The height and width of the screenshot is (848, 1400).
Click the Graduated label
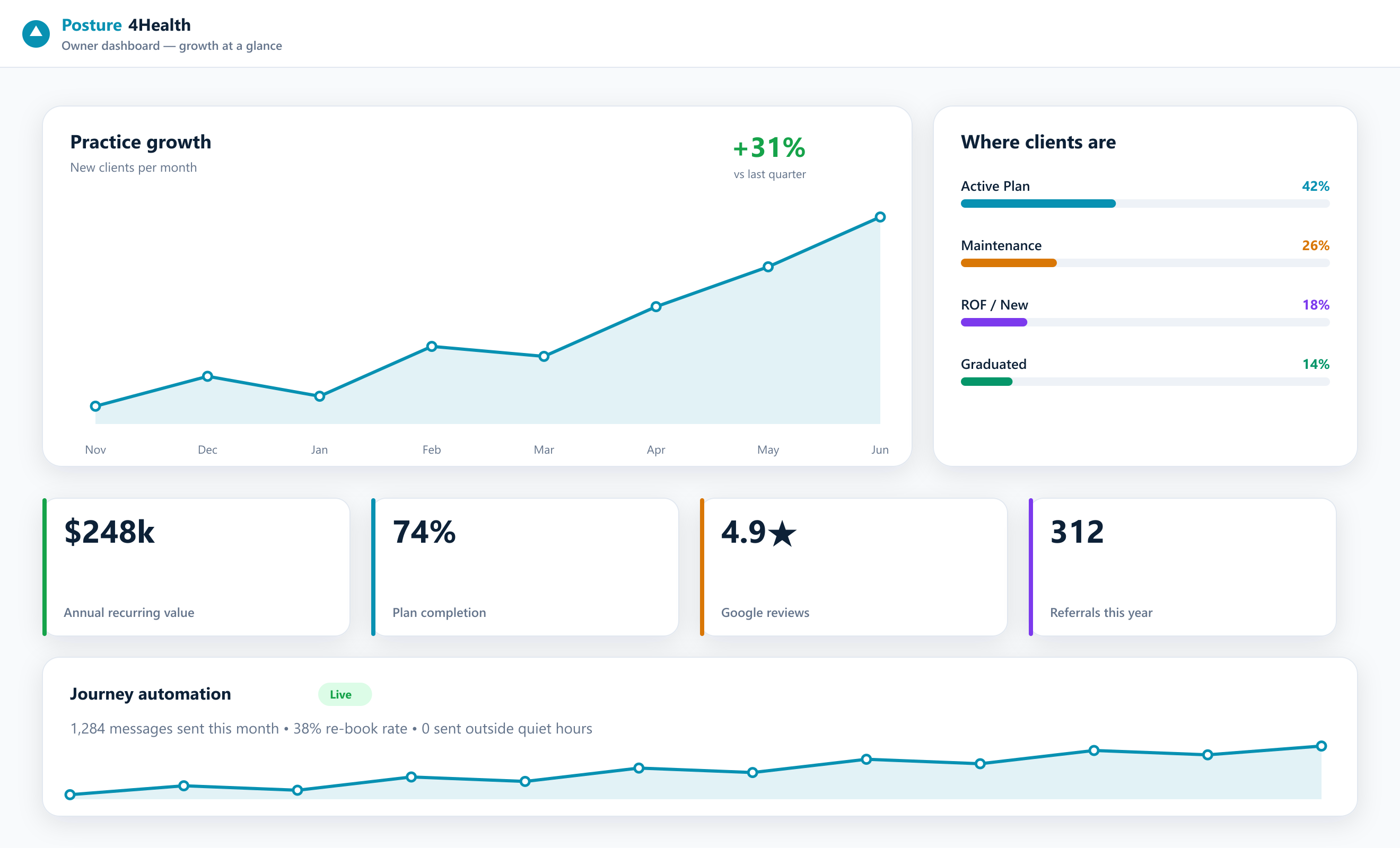click(x=993, y=364)
